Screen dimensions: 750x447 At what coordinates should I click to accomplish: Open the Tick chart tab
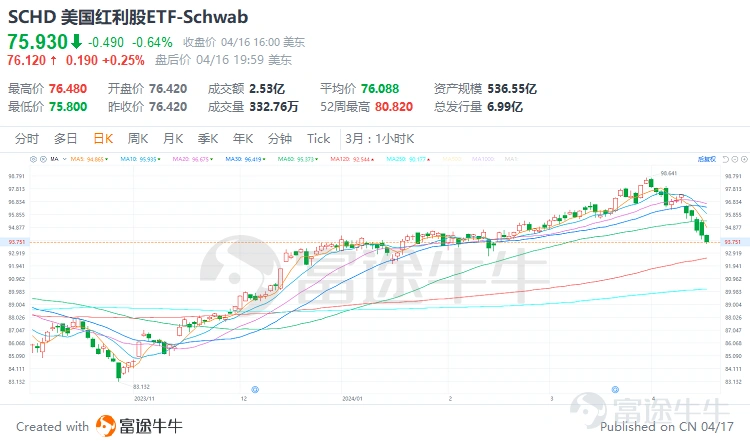point(319,139)
